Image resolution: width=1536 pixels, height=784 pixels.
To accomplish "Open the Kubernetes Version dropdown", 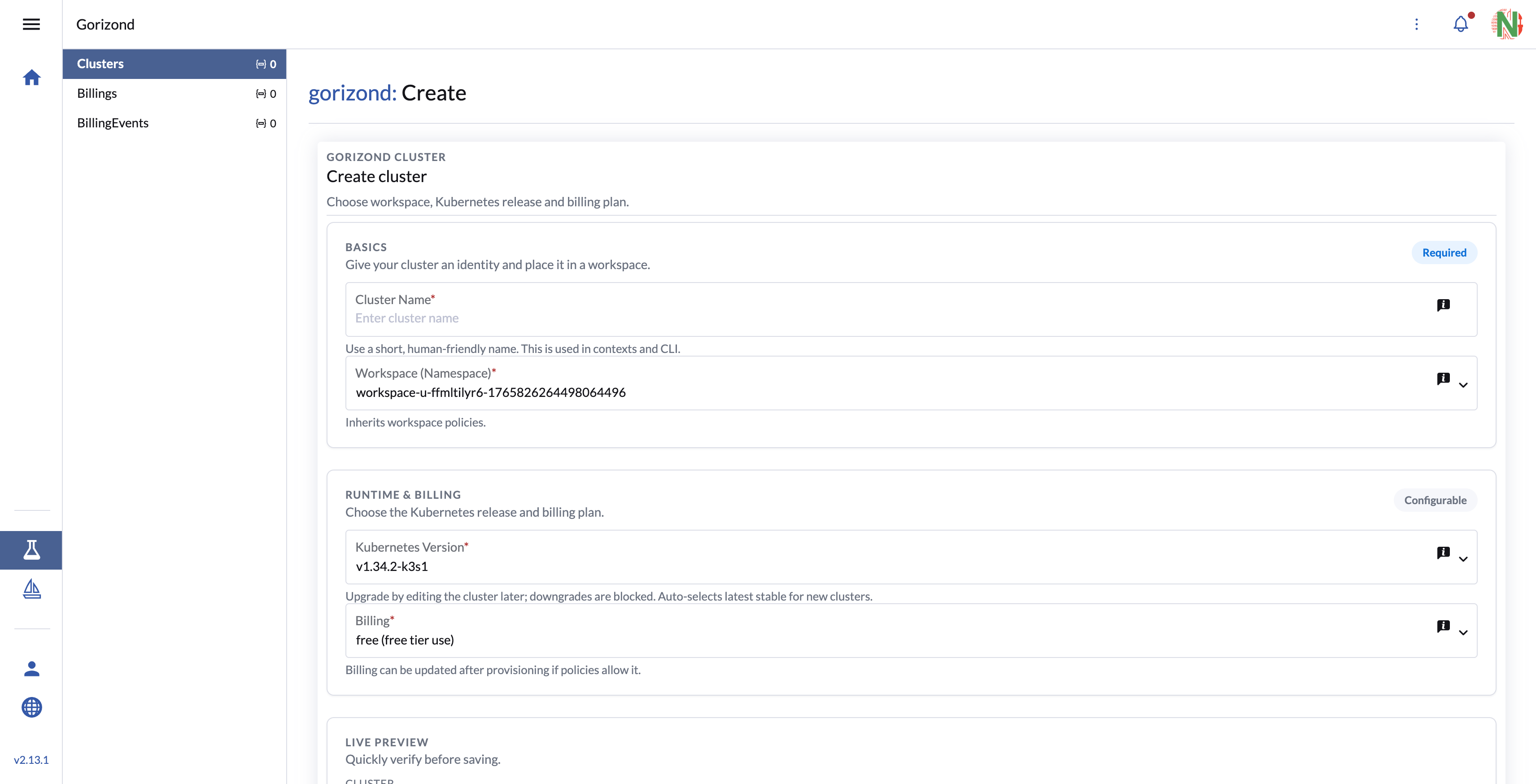I will [x=1464, y=559].
